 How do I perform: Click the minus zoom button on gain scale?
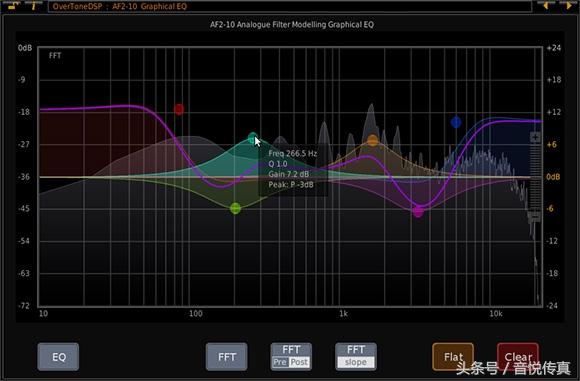[535, 216]
